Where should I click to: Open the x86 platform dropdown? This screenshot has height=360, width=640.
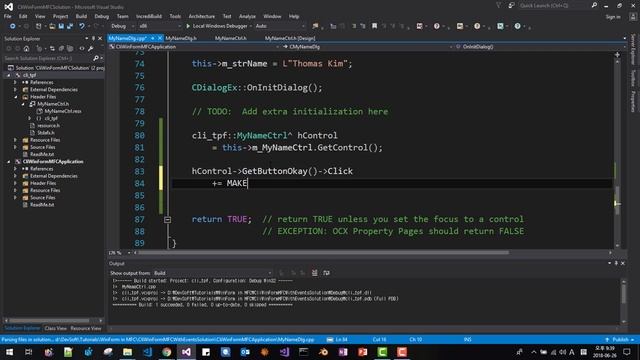pos(160,26)
